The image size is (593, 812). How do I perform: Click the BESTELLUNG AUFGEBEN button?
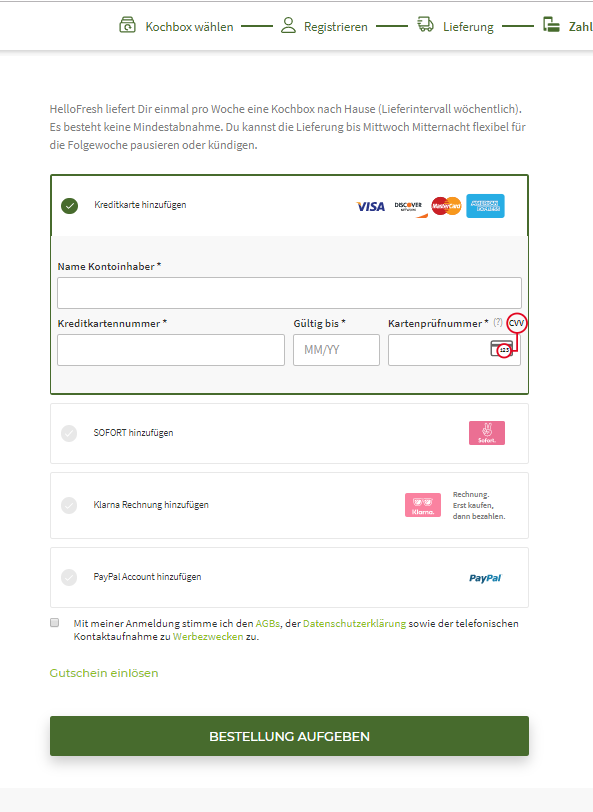pos(290,736)
